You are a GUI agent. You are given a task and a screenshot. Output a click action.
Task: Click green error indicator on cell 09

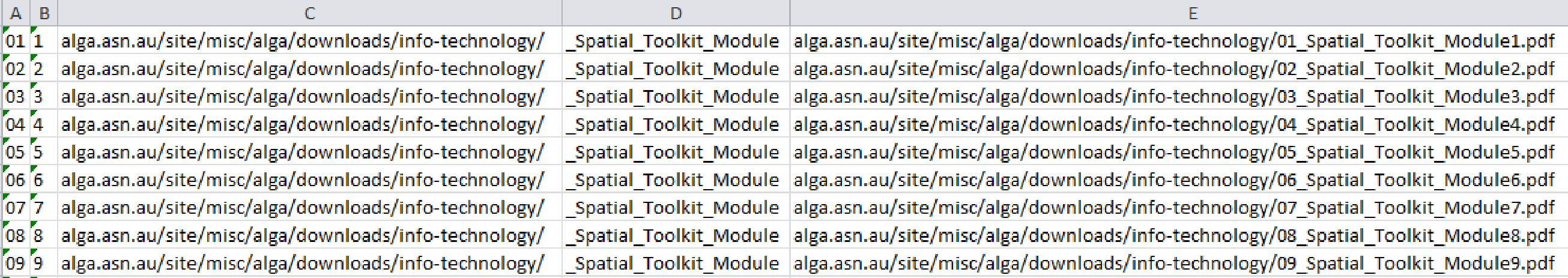pos(5,252)
